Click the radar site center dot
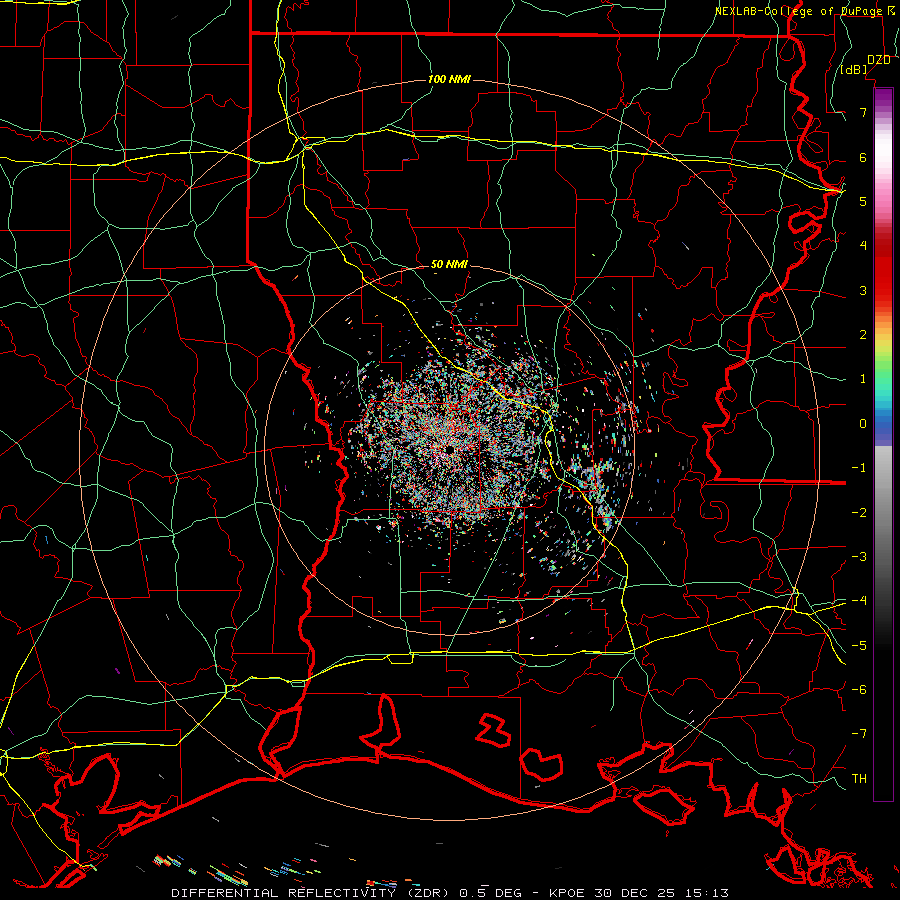 pos(449,449)
